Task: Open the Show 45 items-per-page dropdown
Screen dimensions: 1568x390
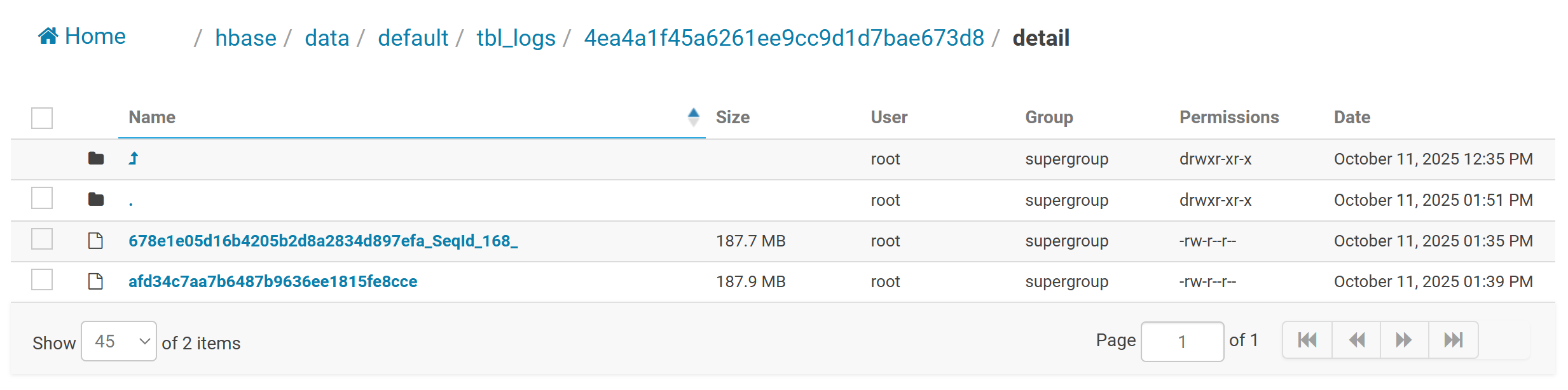Action: point(119,341)
